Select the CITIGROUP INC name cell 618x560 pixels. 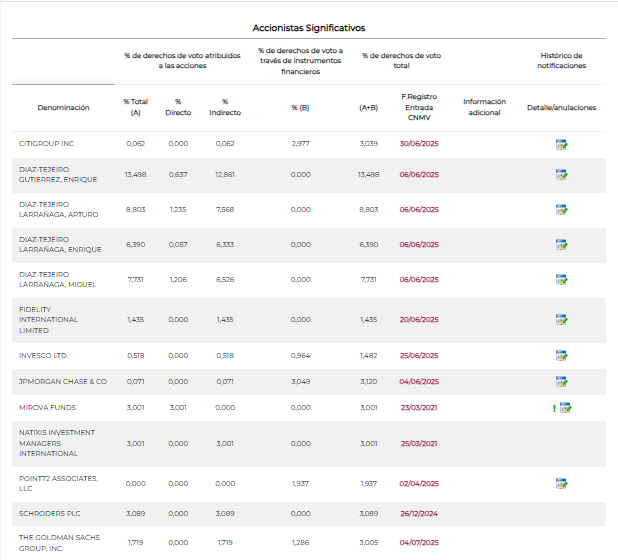tap(47, 143)
